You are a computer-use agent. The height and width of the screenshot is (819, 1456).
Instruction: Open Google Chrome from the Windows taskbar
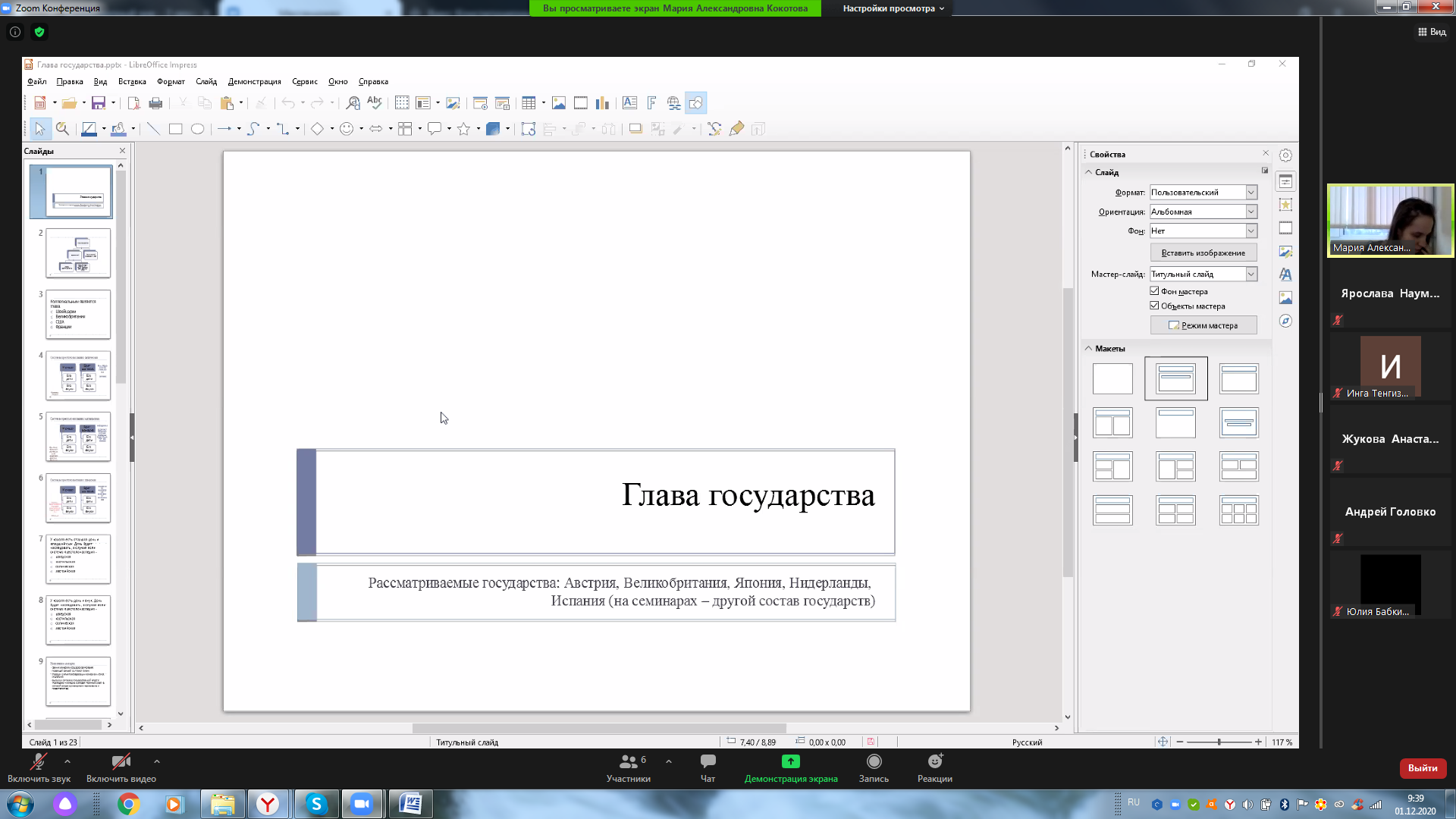point(129,804)
